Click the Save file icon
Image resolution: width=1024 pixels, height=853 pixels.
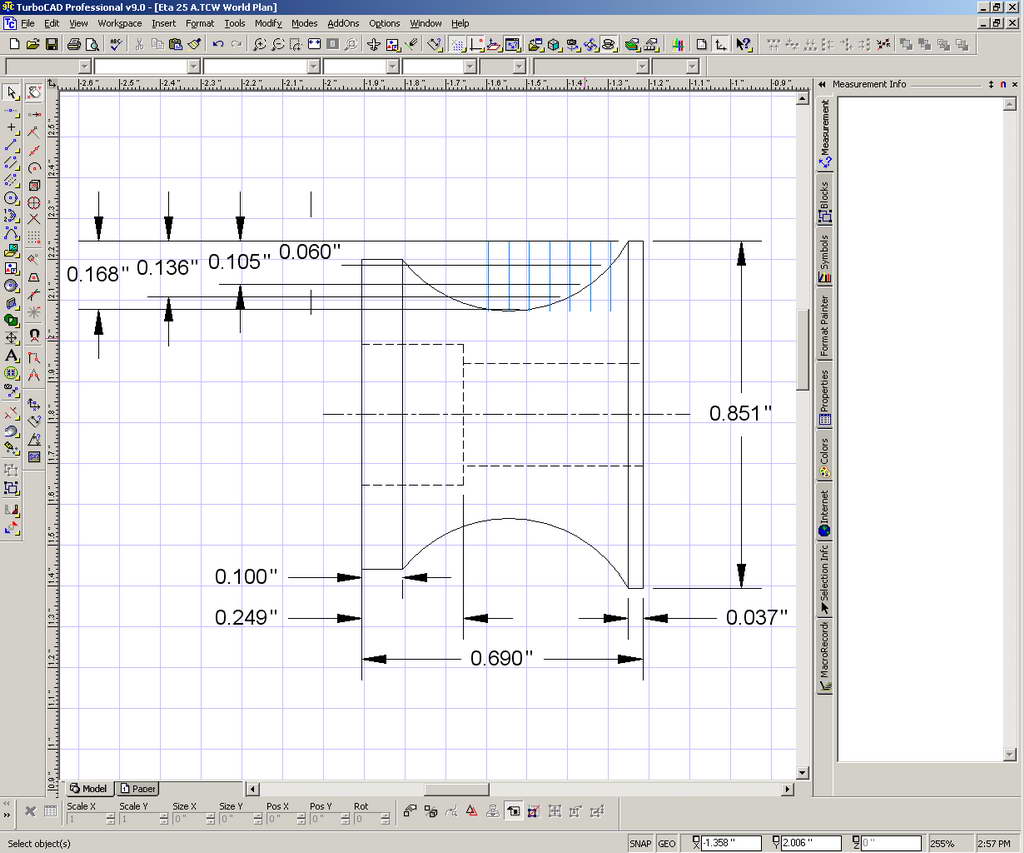52,44
